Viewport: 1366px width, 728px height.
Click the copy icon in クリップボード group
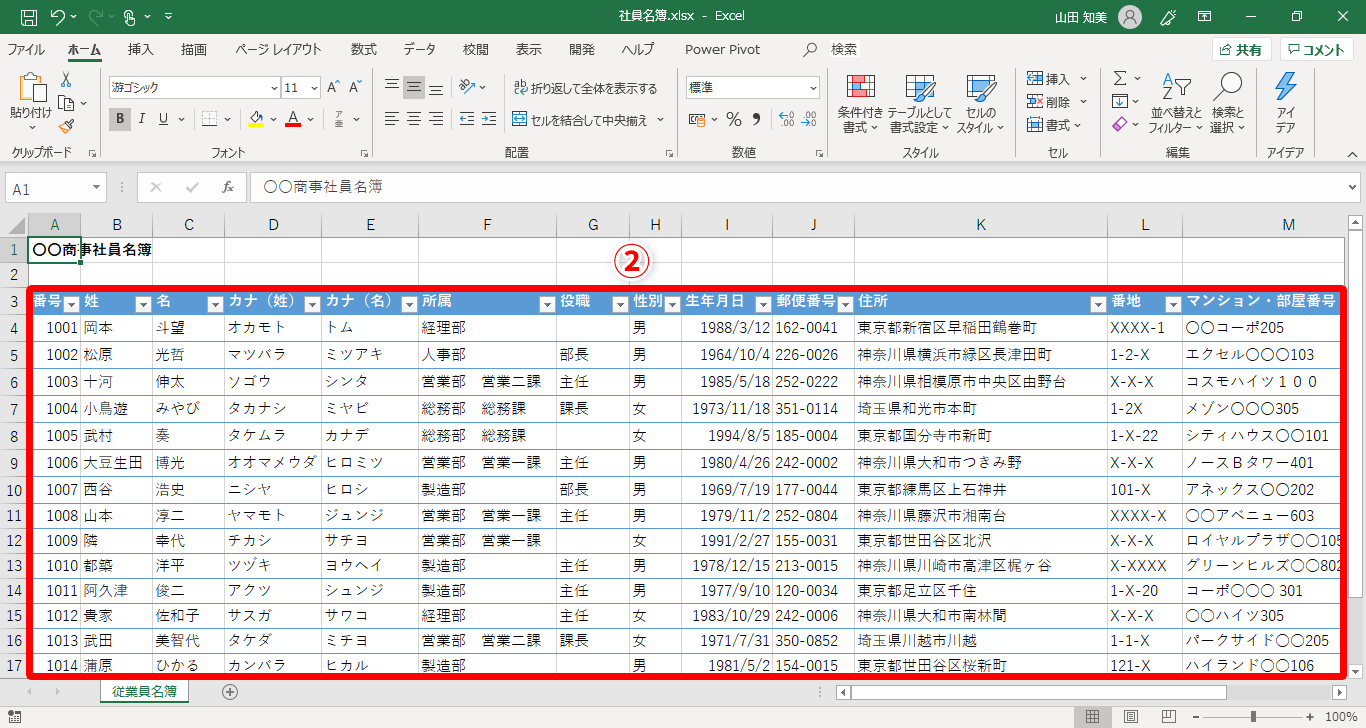point(66,103)
